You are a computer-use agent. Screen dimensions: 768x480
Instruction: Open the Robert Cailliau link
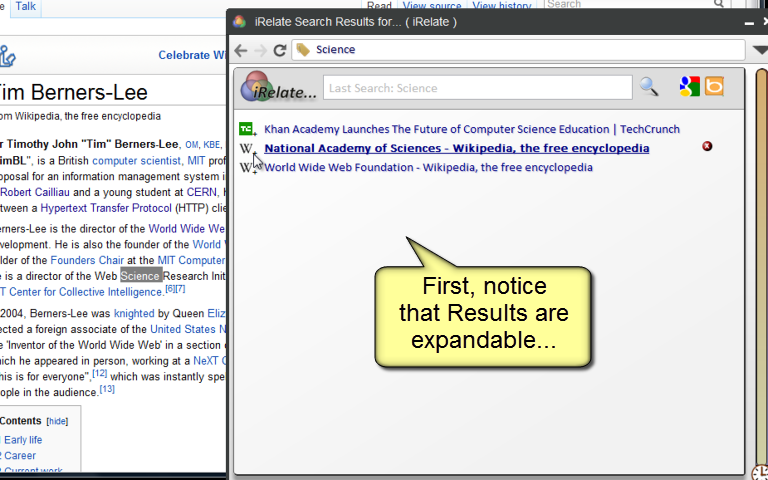pos(35,192)
